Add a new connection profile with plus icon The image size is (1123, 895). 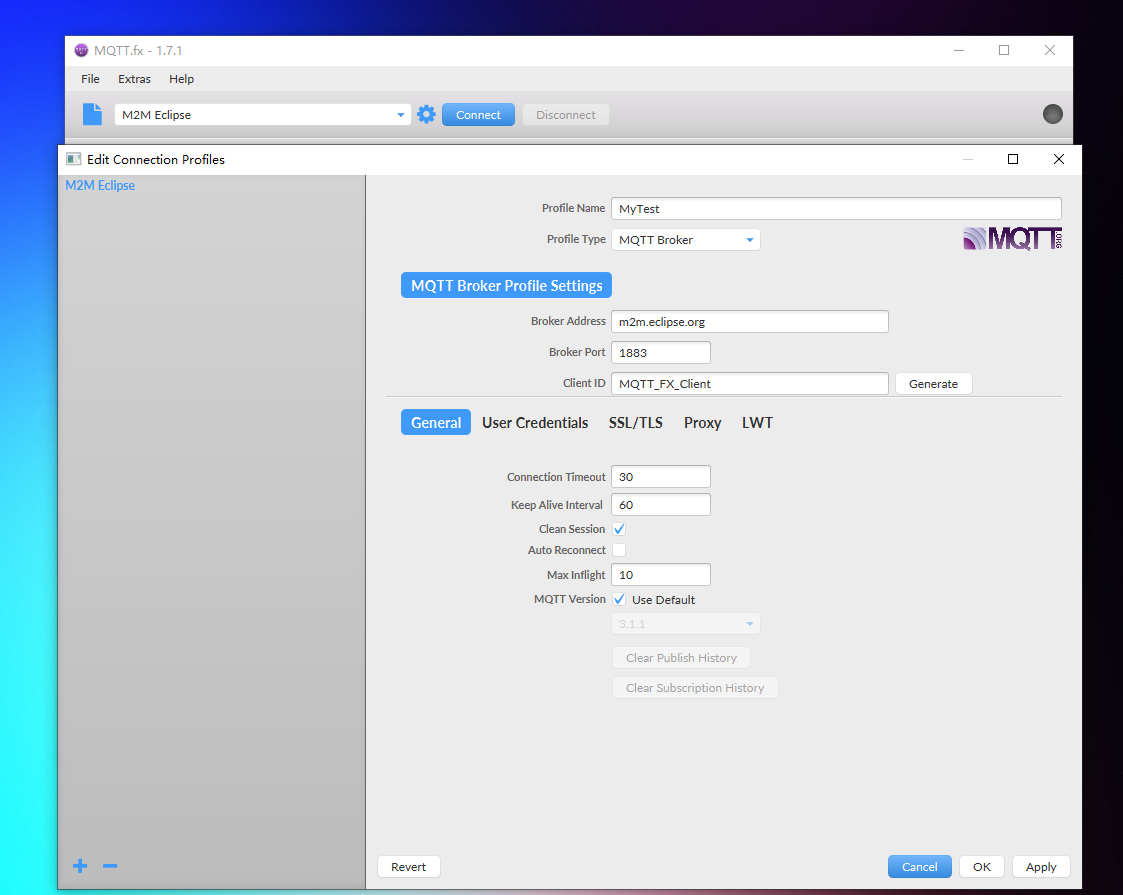pyautogui.click(x=80, y=866)
